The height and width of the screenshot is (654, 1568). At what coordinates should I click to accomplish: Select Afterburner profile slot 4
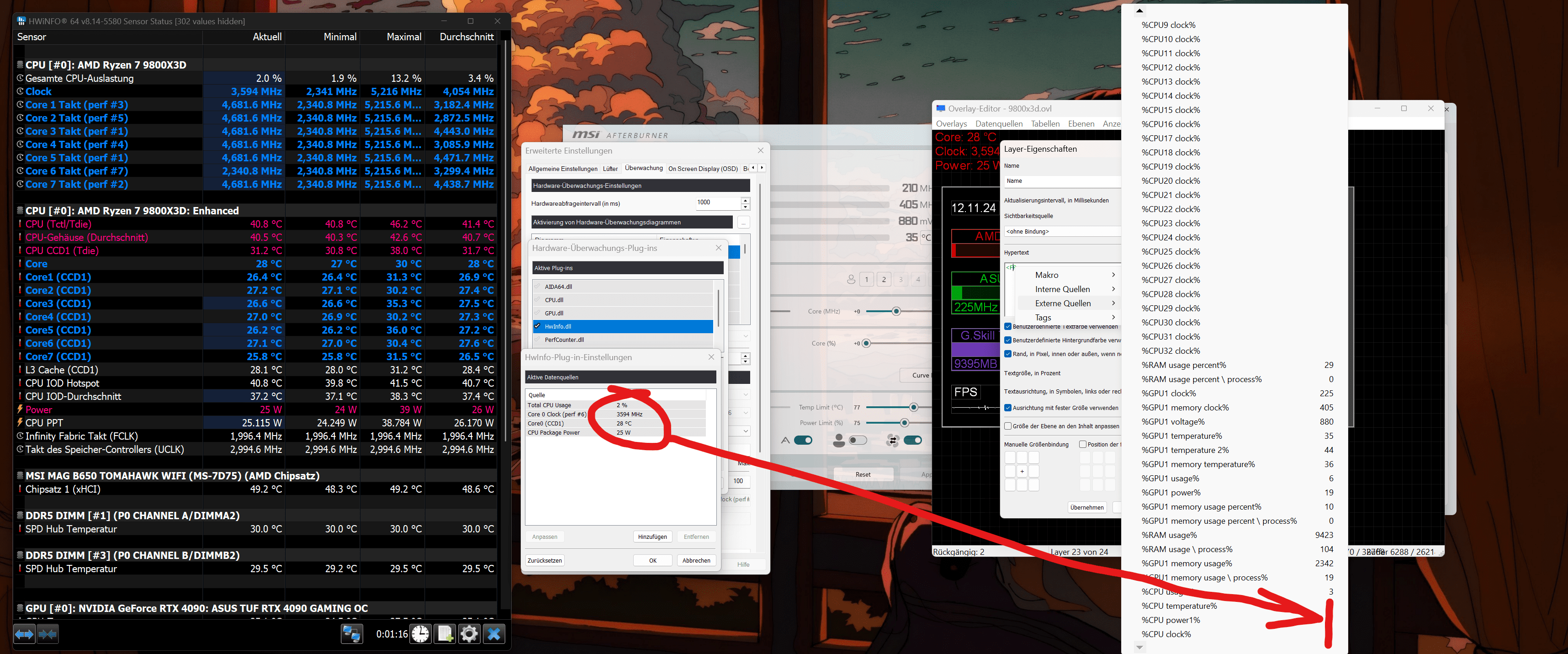coord(918,280)
